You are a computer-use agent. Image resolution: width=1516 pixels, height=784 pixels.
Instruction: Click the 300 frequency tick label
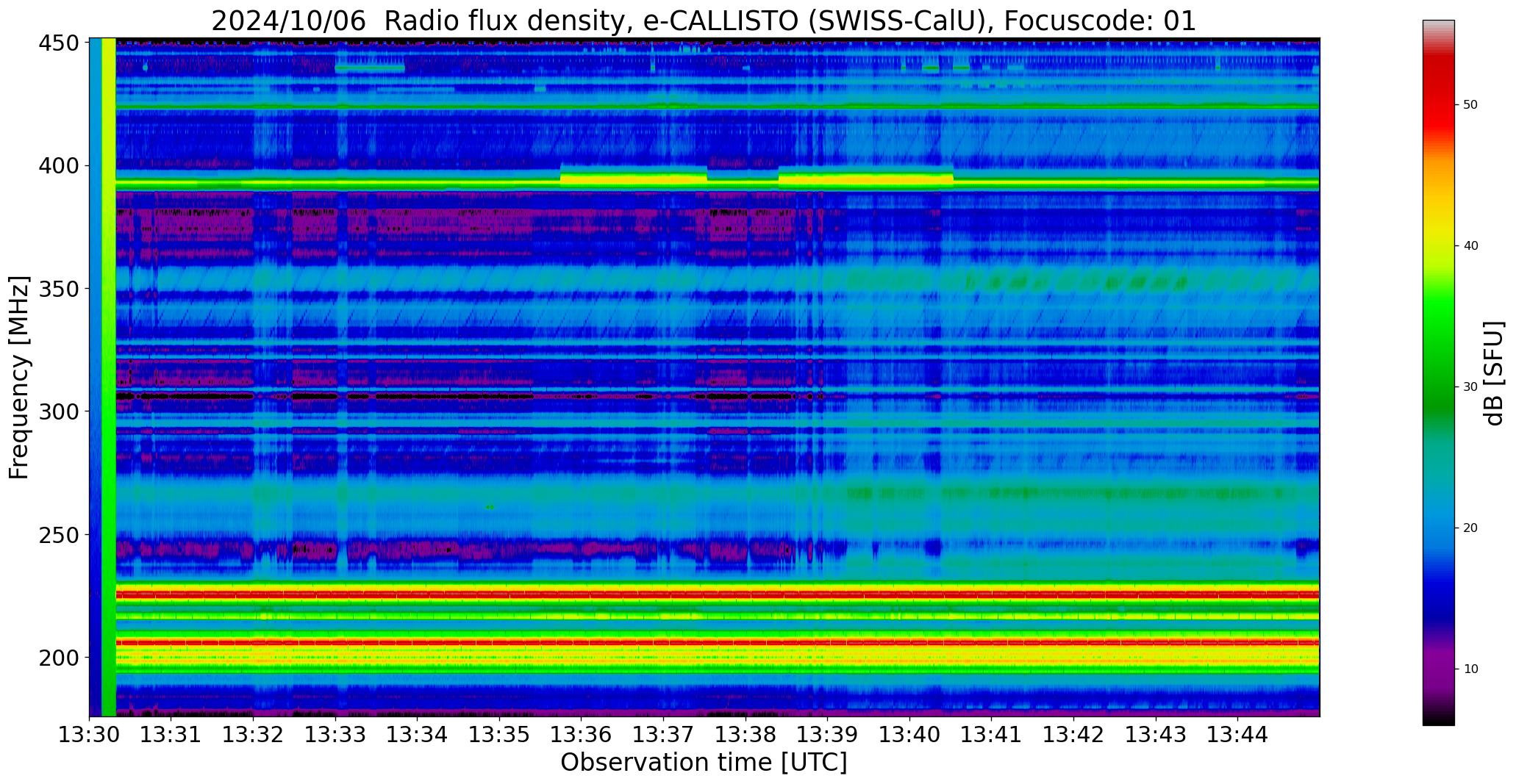click(x=58, y=411)
